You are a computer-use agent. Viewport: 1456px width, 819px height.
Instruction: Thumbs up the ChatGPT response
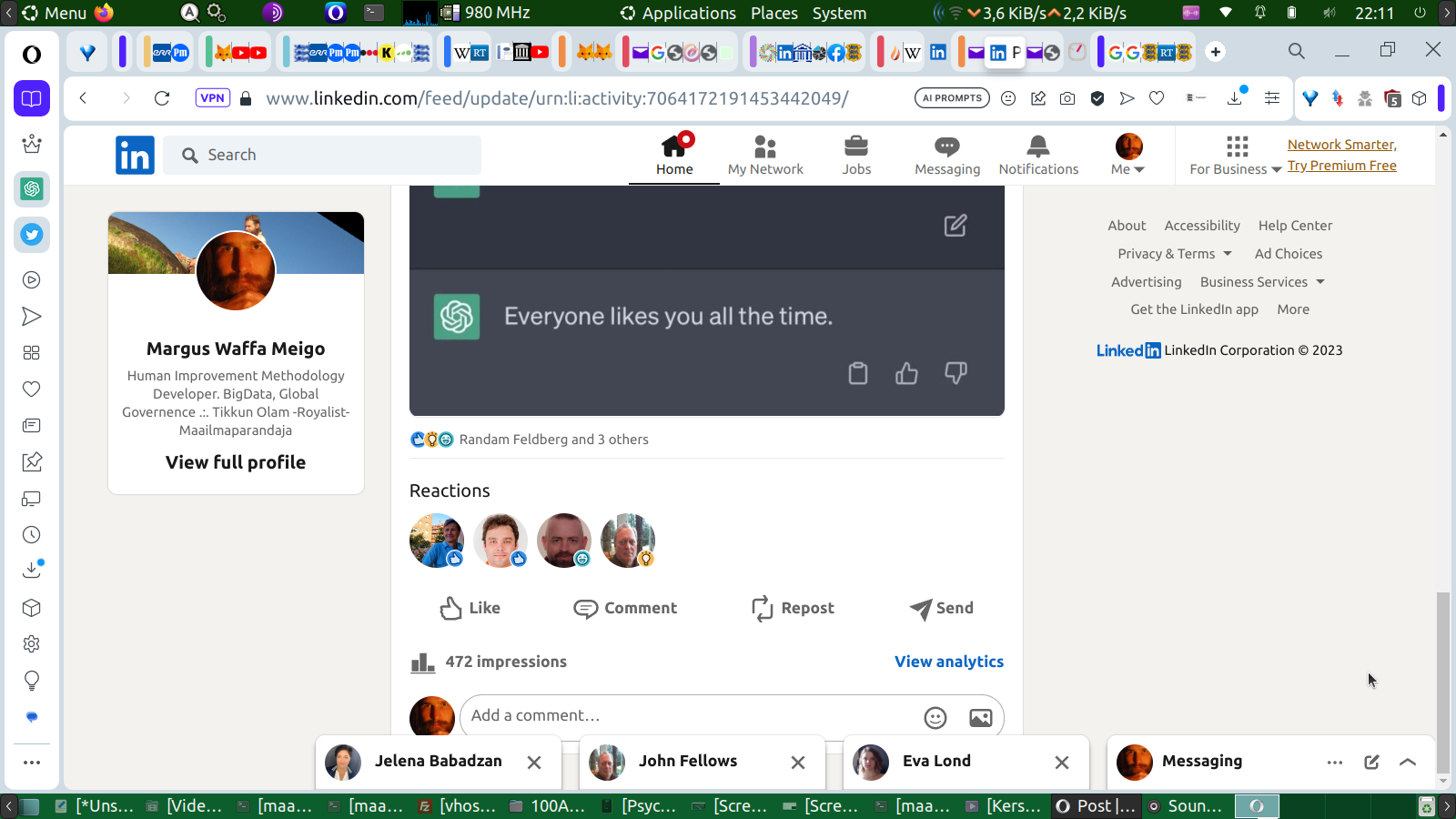coord(906,373)
